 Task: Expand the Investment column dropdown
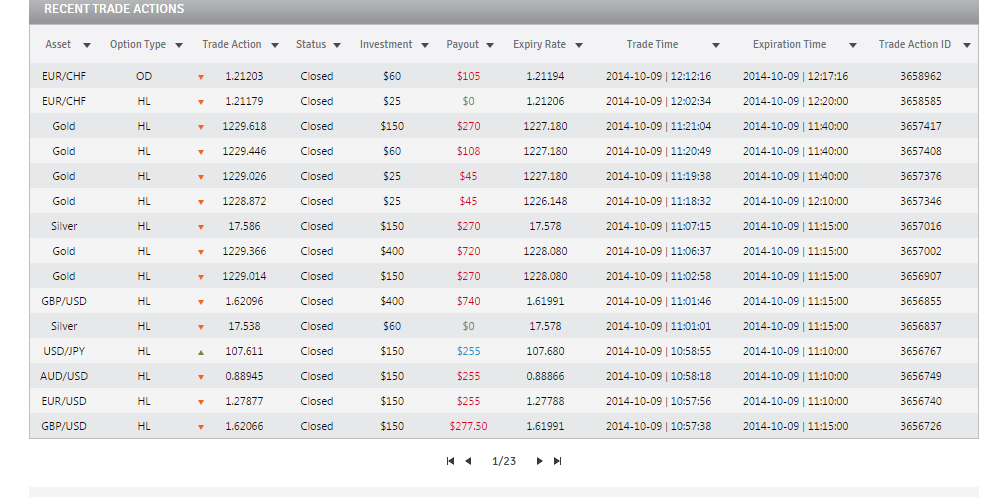(425, 45)
